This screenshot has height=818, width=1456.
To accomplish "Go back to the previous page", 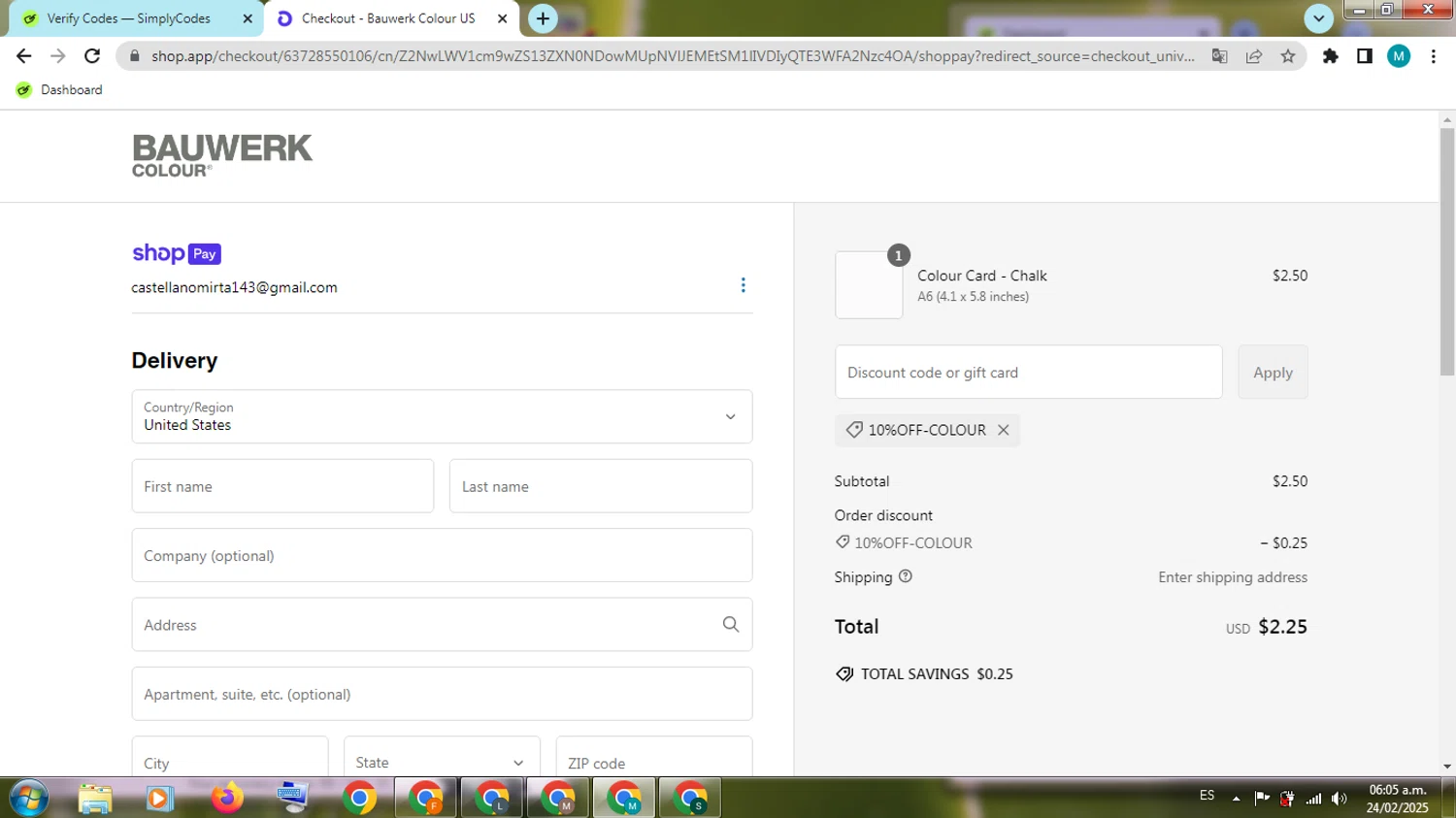I will [x=24, y=56].
